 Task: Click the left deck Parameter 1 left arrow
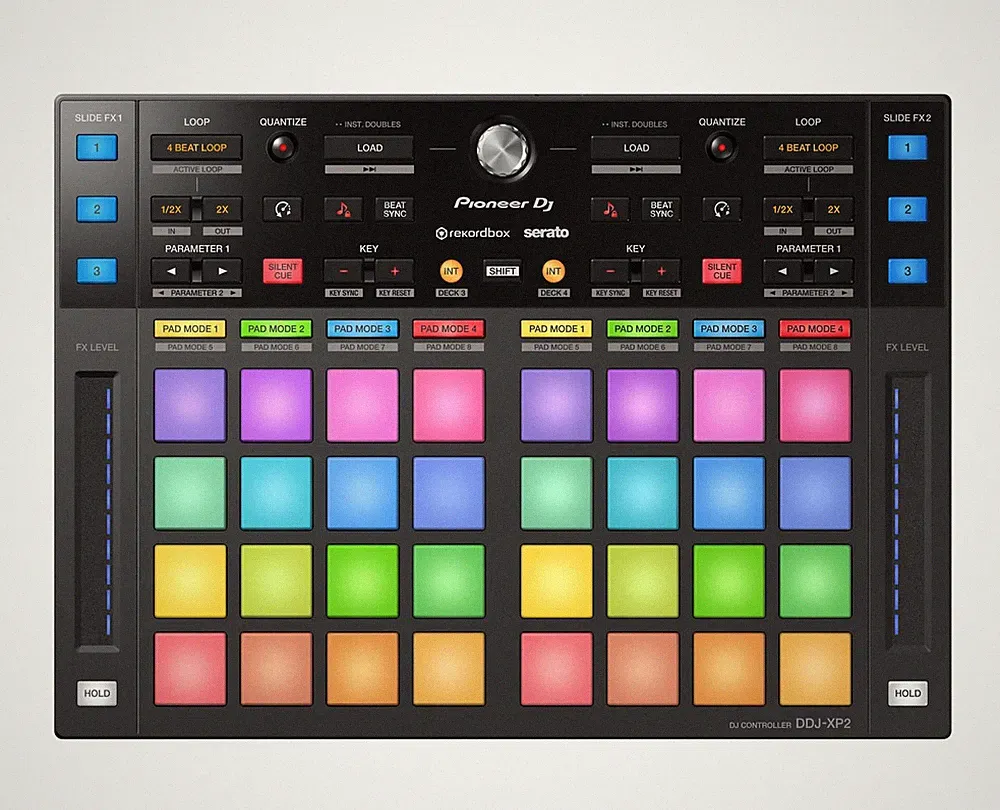[x=171, y=271]
